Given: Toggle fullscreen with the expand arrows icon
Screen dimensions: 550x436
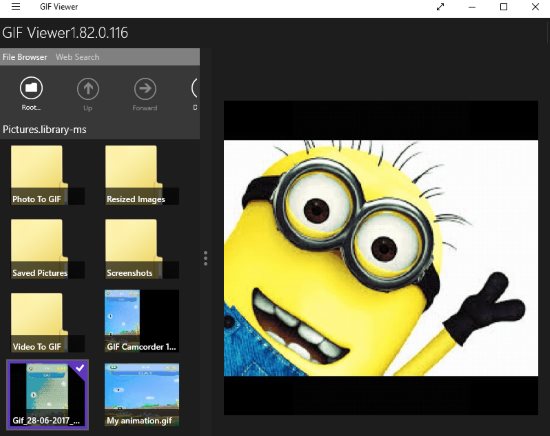Looking at the screenshot, I should pyautogui.click(x=441, y=7).
